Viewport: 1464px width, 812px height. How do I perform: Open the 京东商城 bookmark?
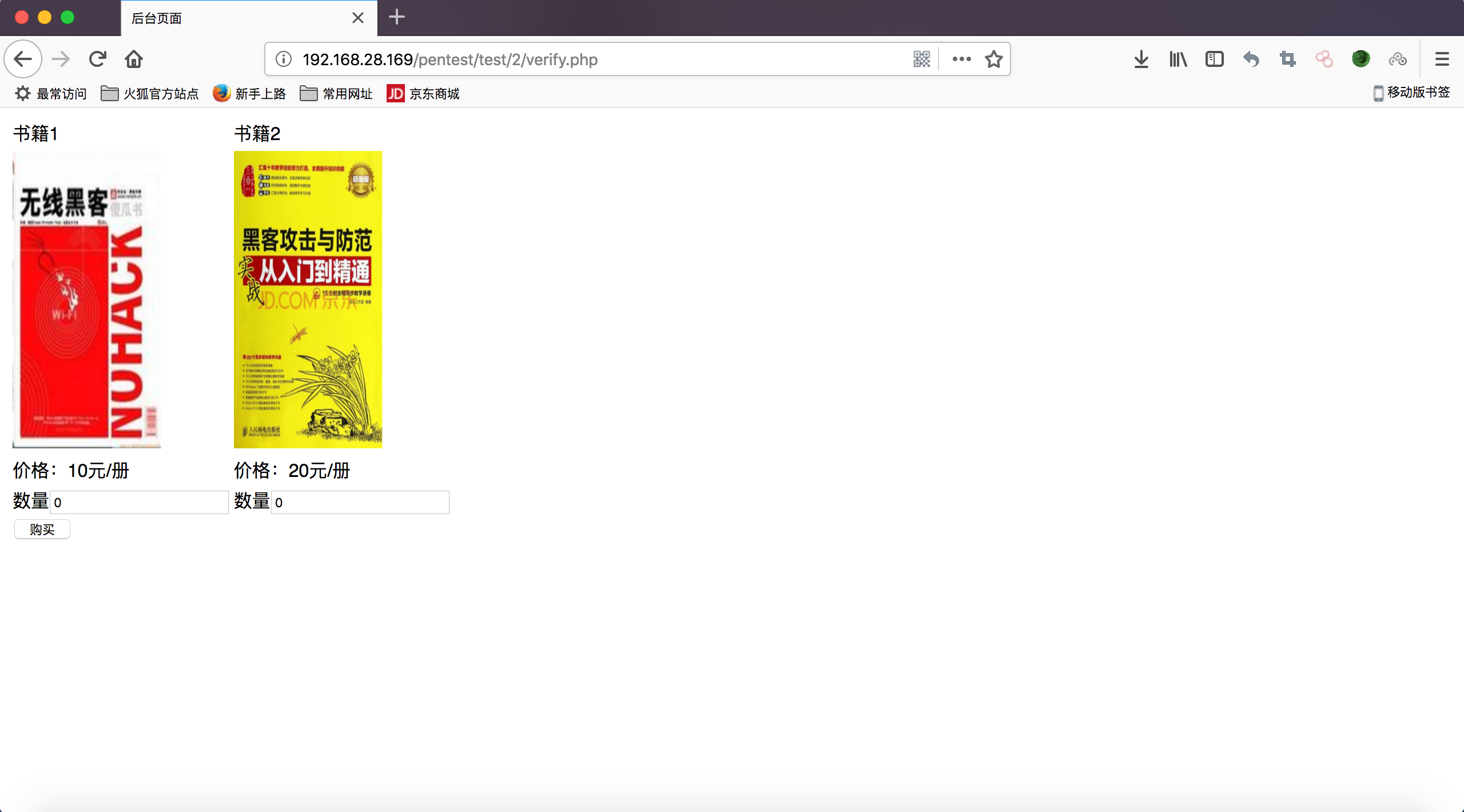423,93
